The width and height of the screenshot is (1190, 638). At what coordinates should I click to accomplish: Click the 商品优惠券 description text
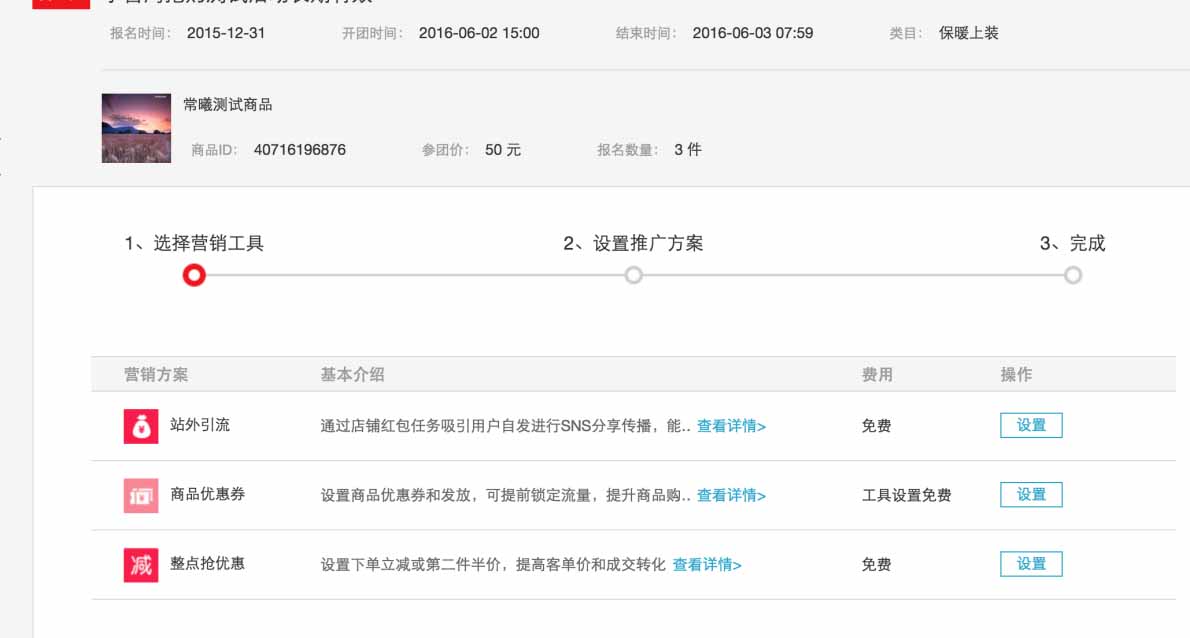coord(505,495)
